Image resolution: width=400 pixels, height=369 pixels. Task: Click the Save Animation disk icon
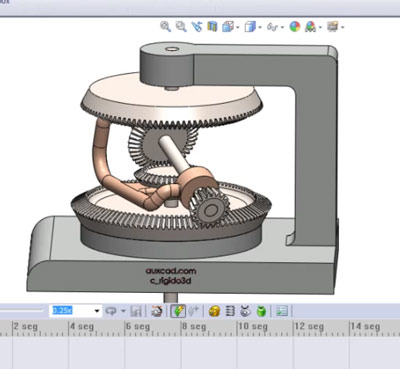[x=135, y=311]
